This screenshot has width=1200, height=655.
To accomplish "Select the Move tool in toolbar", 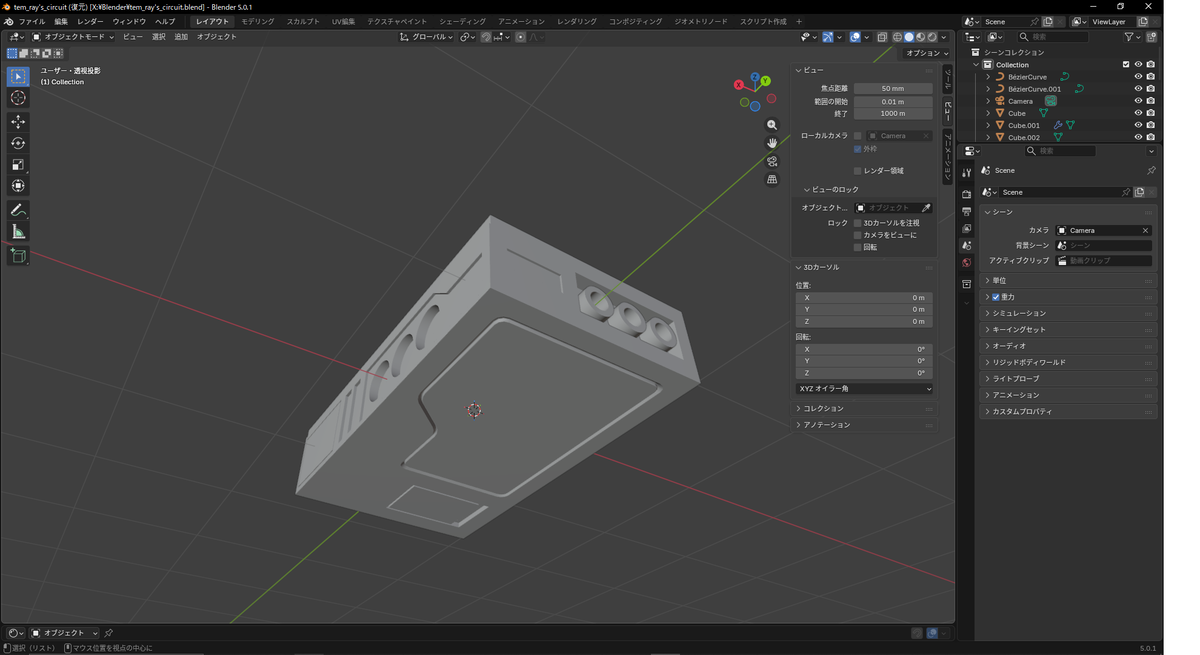I will click(18, 121).
